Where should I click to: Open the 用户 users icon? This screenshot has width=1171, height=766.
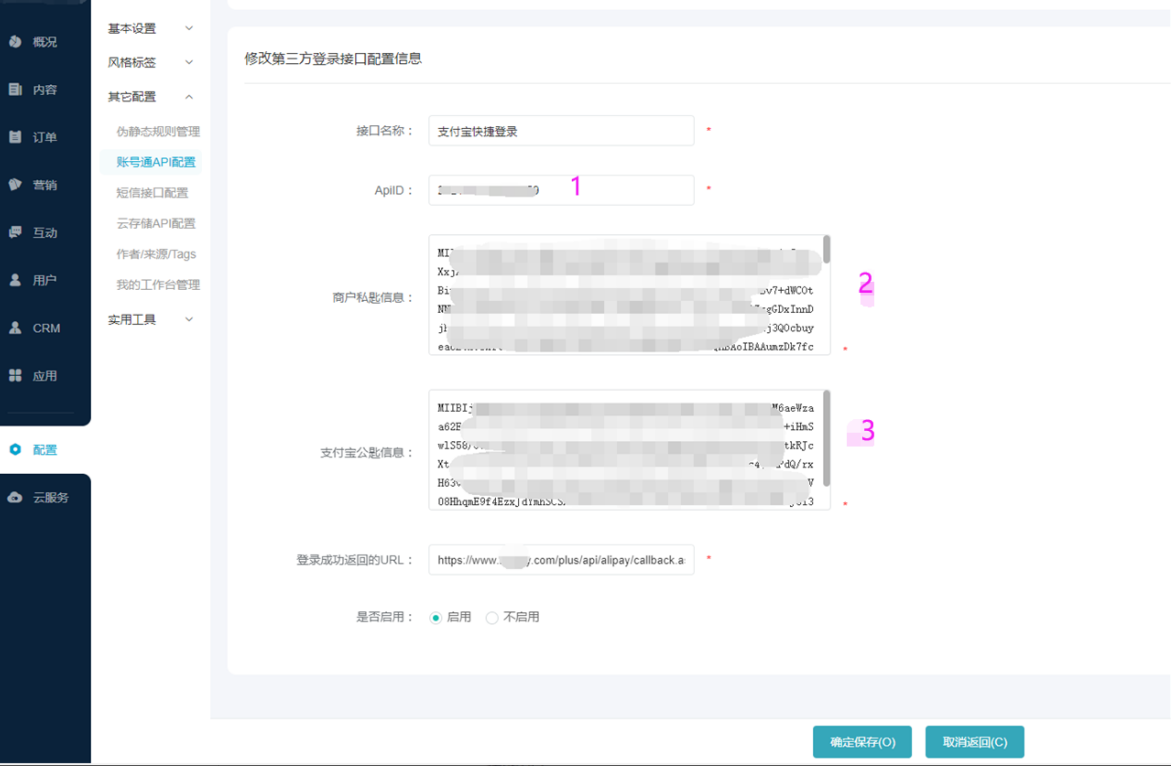[x=15, y=280]
